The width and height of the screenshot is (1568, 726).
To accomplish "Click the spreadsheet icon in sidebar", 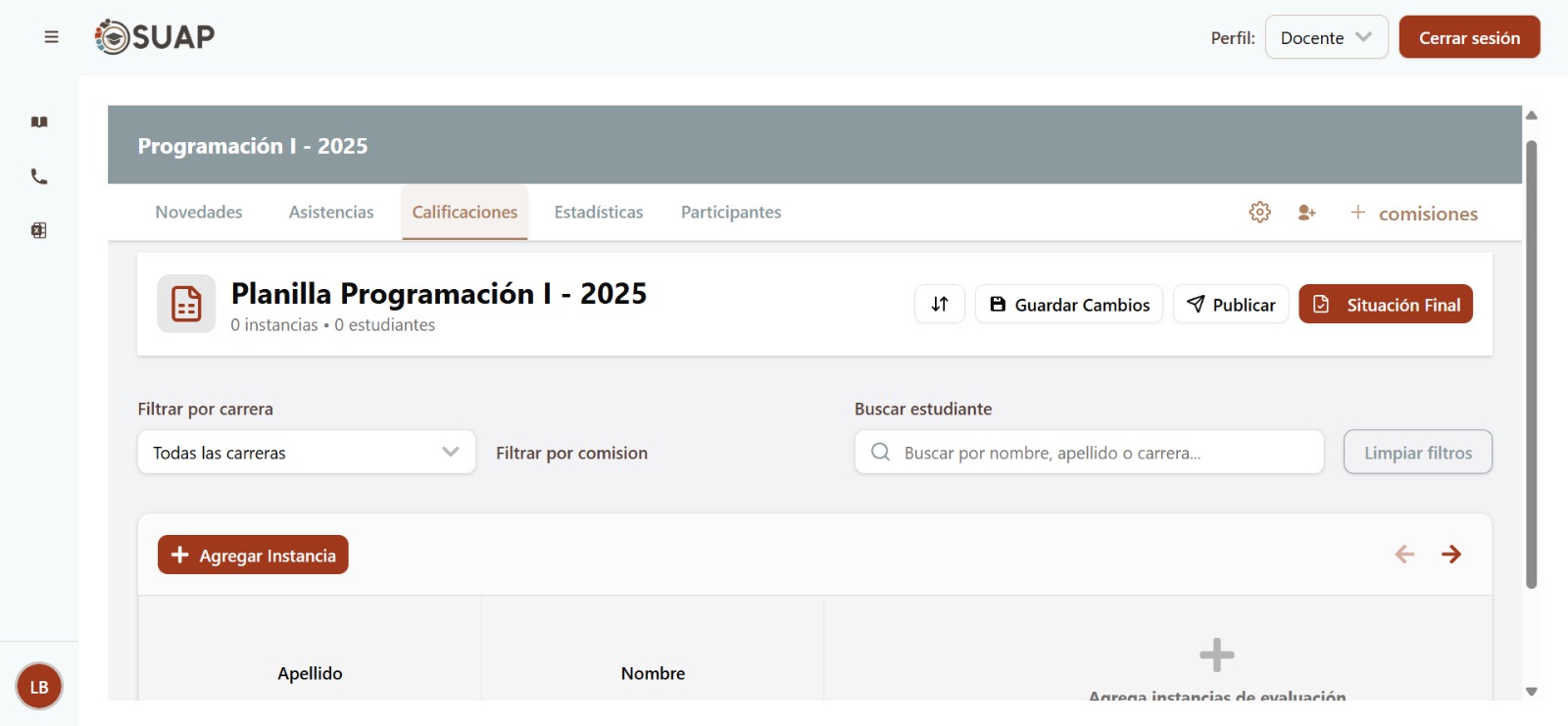I will click(x=39, y=231).
